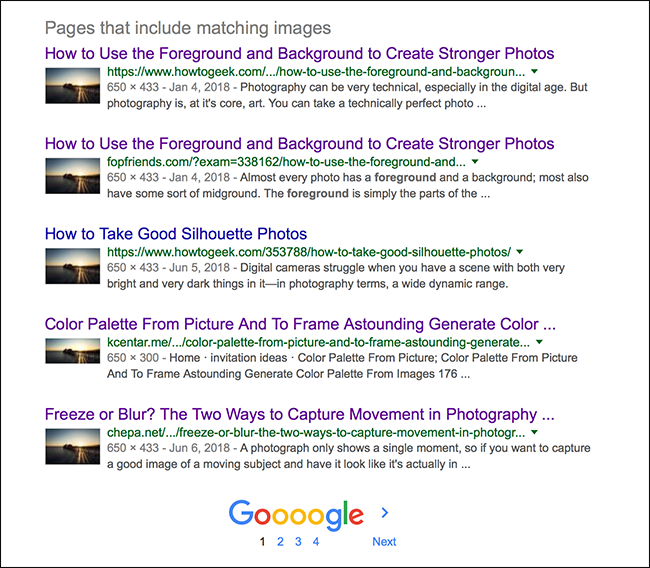The width and height of the screenshot is (650, 568).
Task: Open fopfriends.com Foreground and Background result title
Action: pyautogui.click(x=299, y=144)
